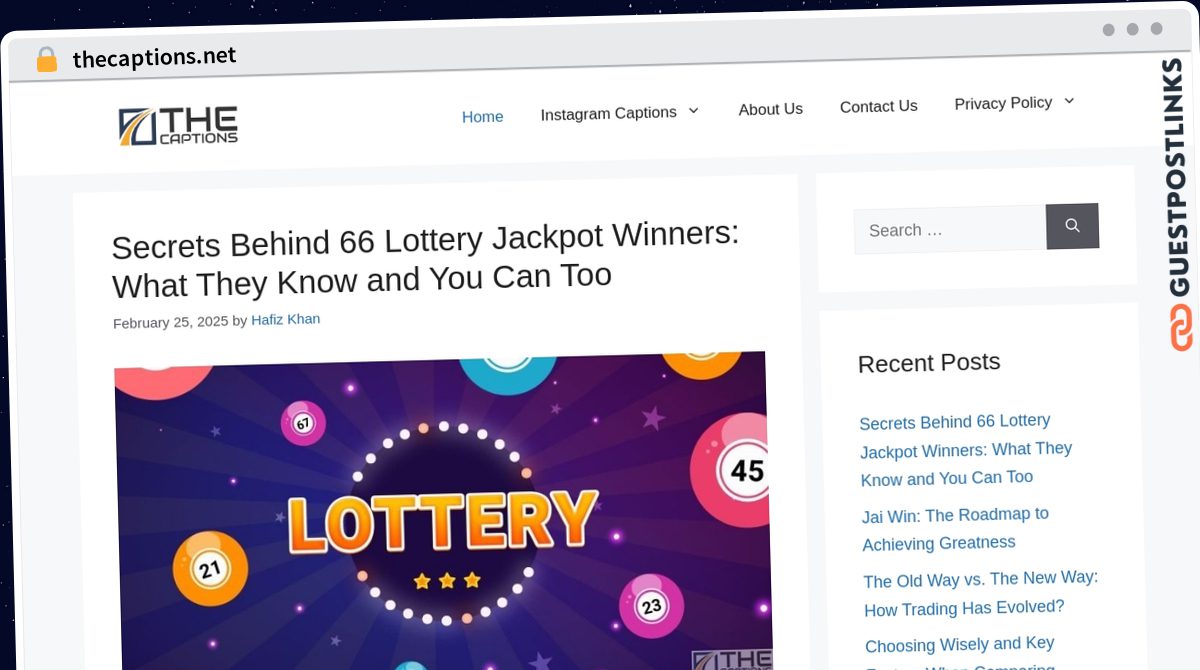
Task: Open the About Us menu item
Action: click(770, 109)
